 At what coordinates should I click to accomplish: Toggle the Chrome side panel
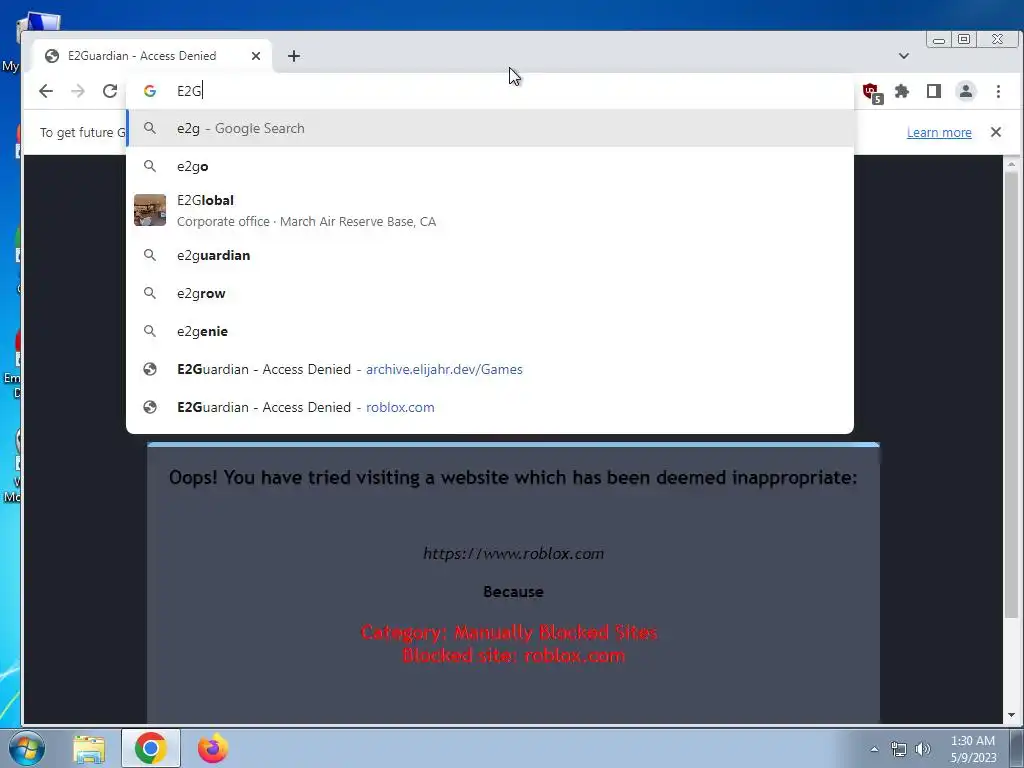[934, 91]
